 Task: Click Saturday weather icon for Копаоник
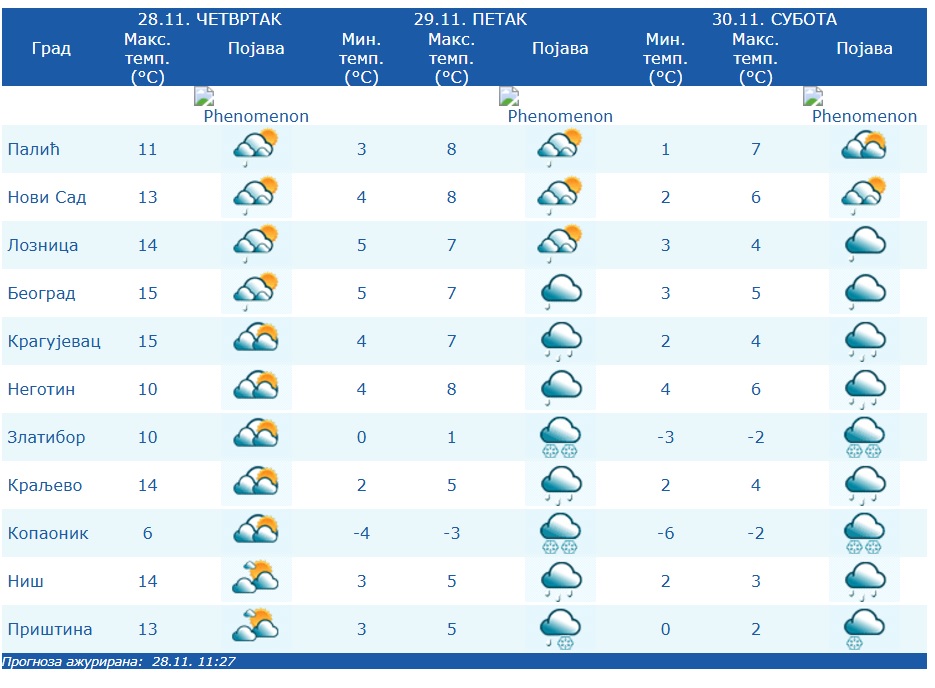pos(864,534)
